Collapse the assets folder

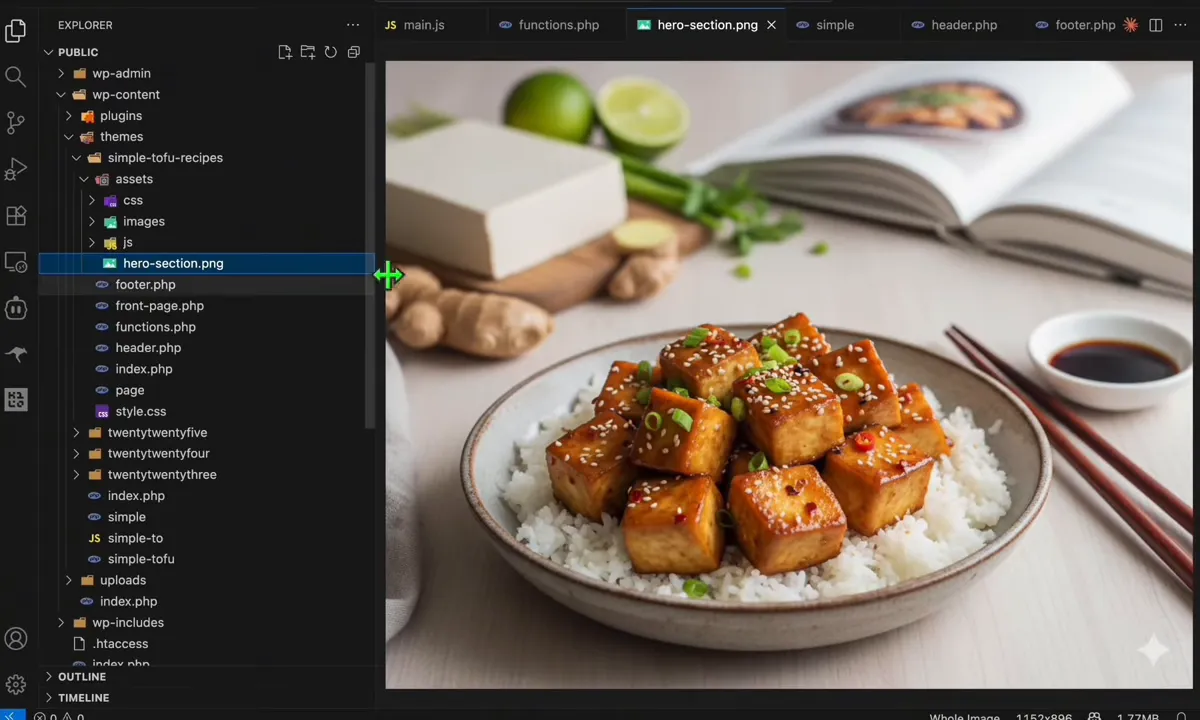point(84,179)
